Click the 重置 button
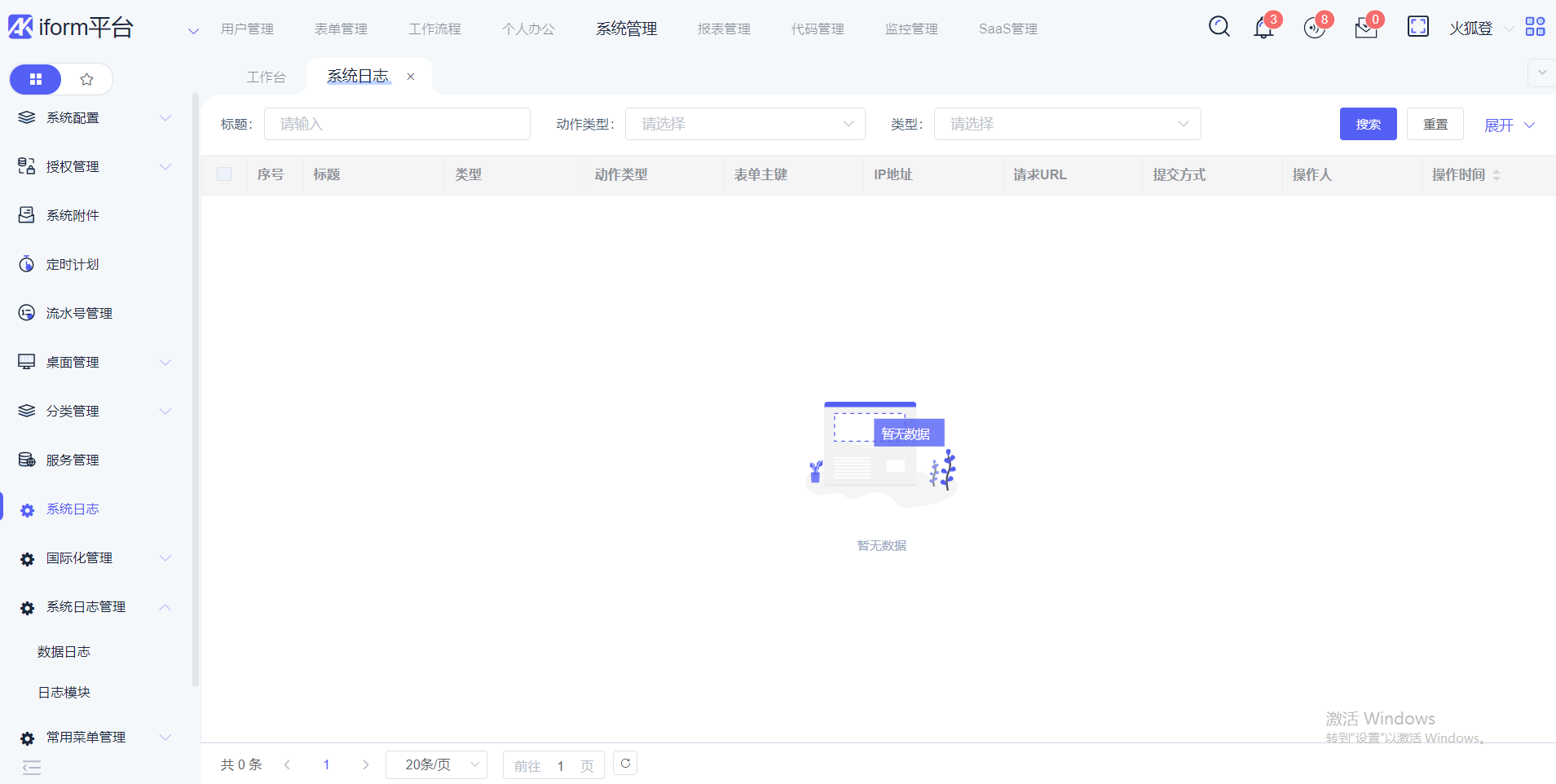 (1435, 124)
